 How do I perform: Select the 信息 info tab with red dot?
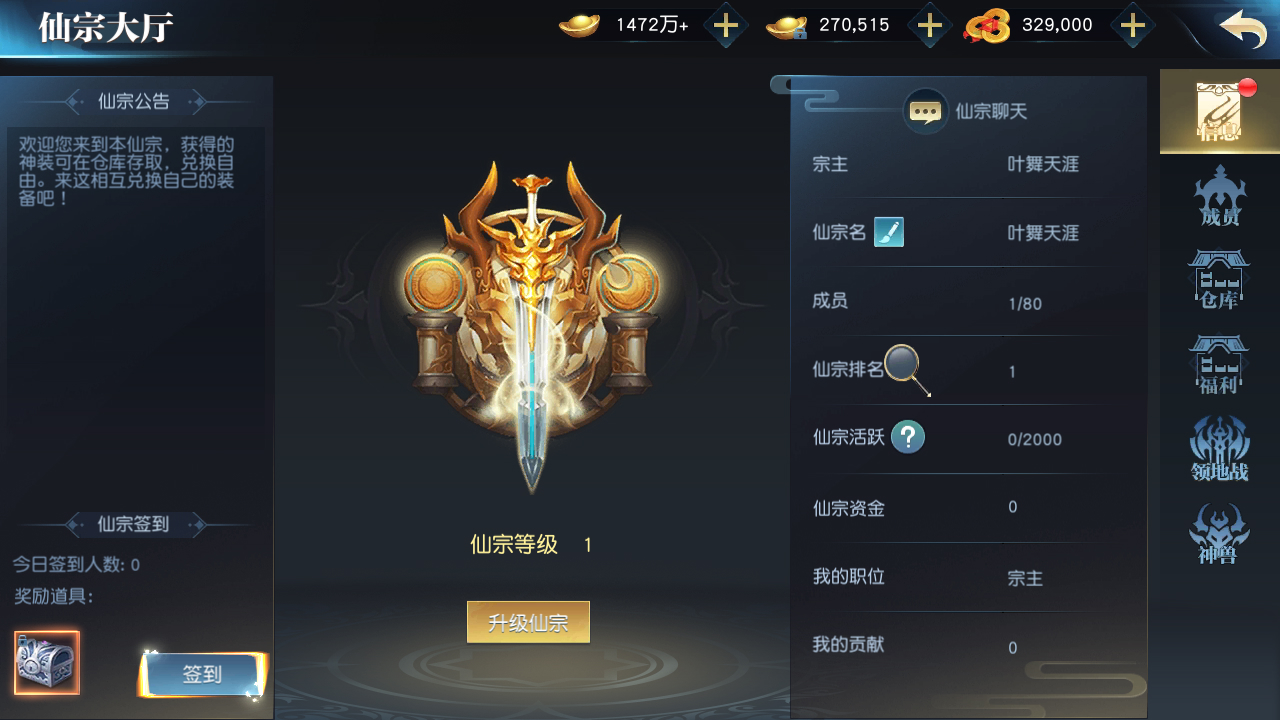point(1220,112)
